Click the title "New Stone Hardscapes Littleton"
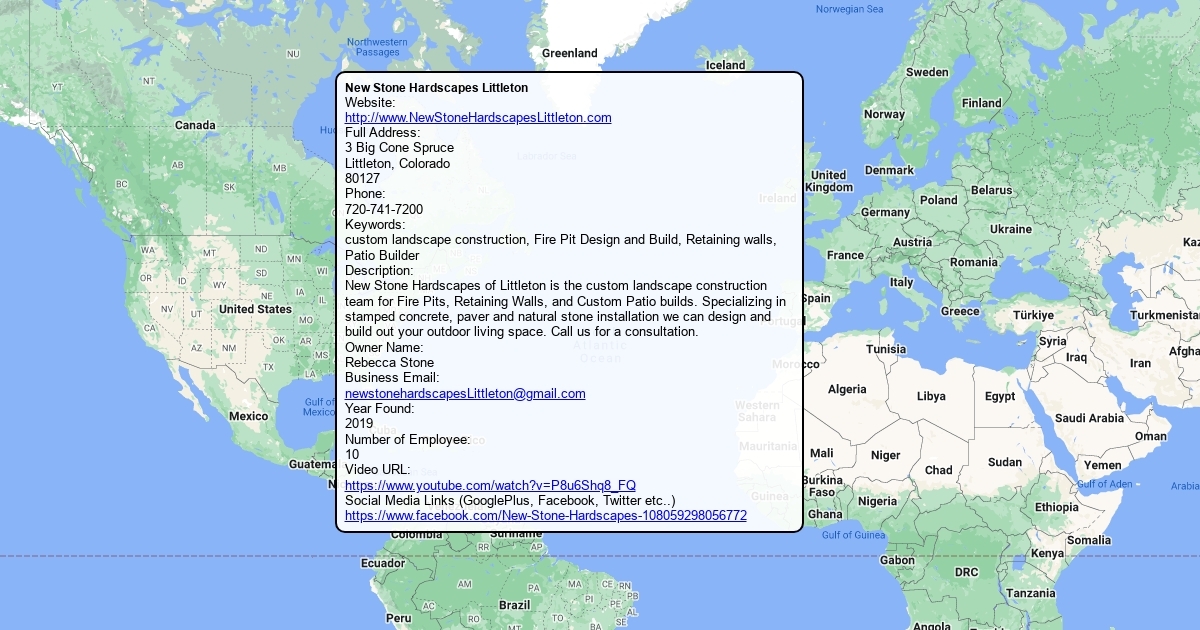This screenshot has height=630, width=1200. coord(436,88)
